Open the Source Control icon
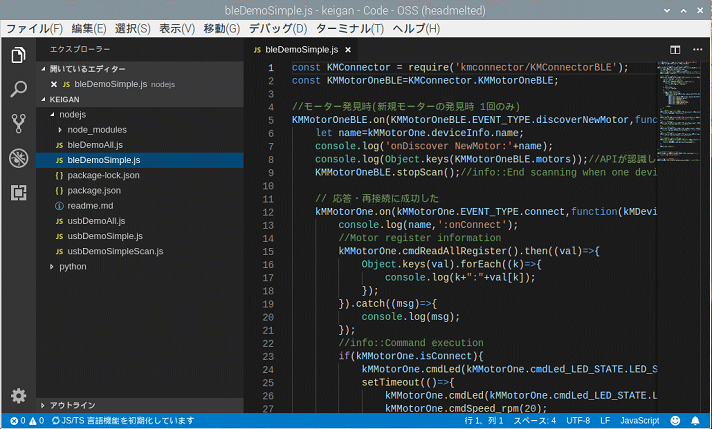The height and width of the screenshot is (429, 712). (x=18, y=123)
